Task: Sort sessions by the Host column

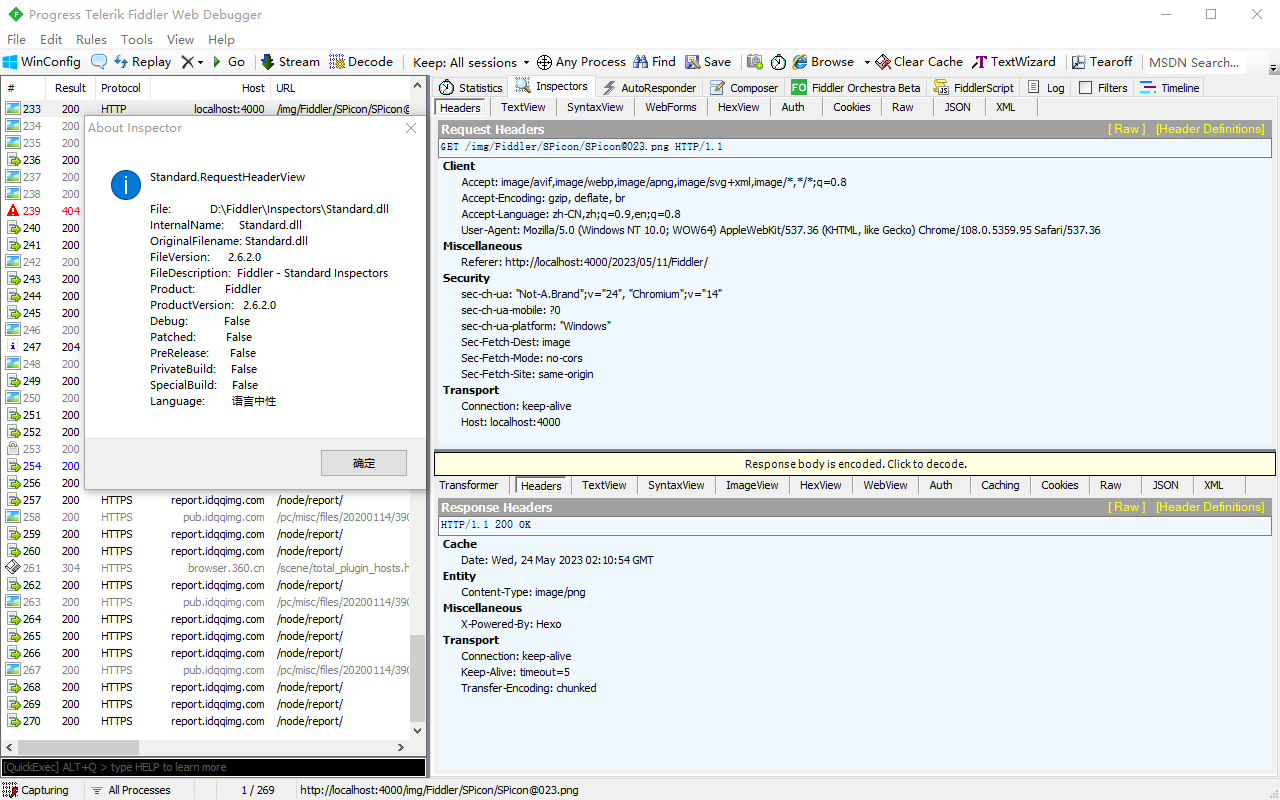Action: [210, 88]
